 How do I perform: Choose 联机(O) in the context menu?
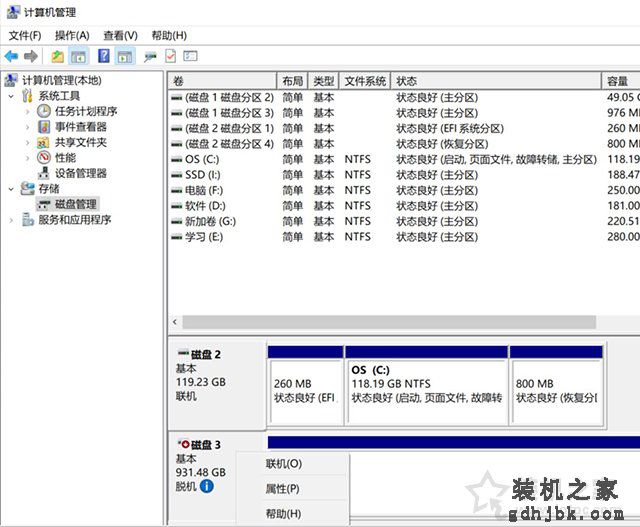click(x=284, y=464)
